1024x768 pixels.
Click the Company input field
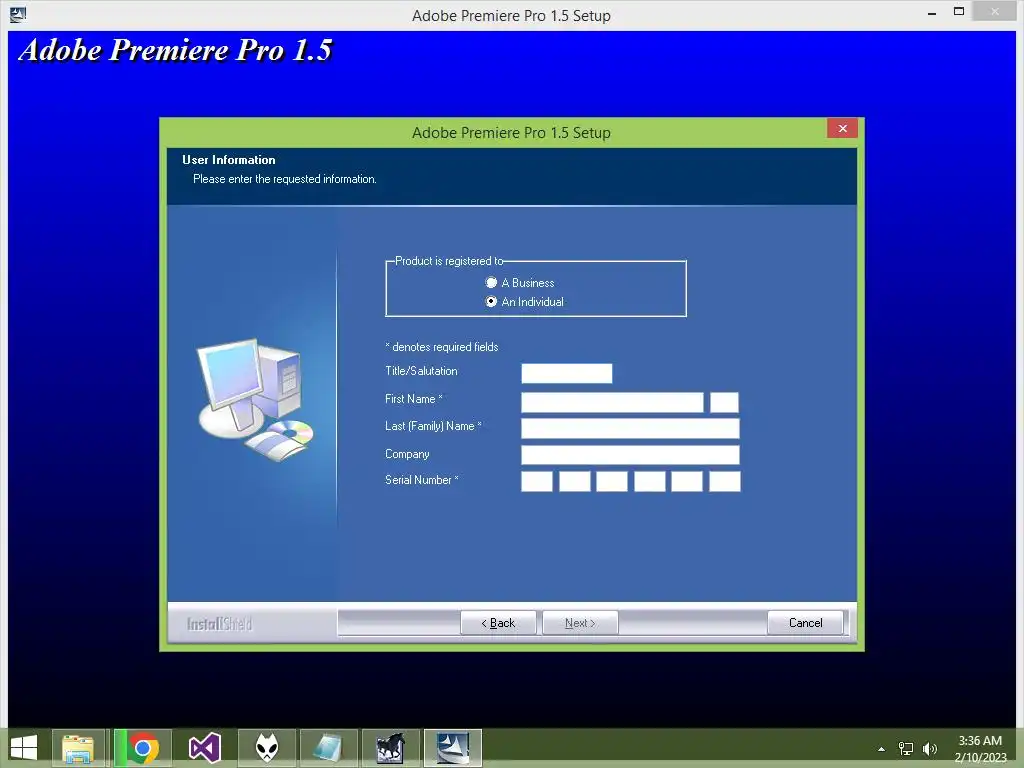[630, 455]
